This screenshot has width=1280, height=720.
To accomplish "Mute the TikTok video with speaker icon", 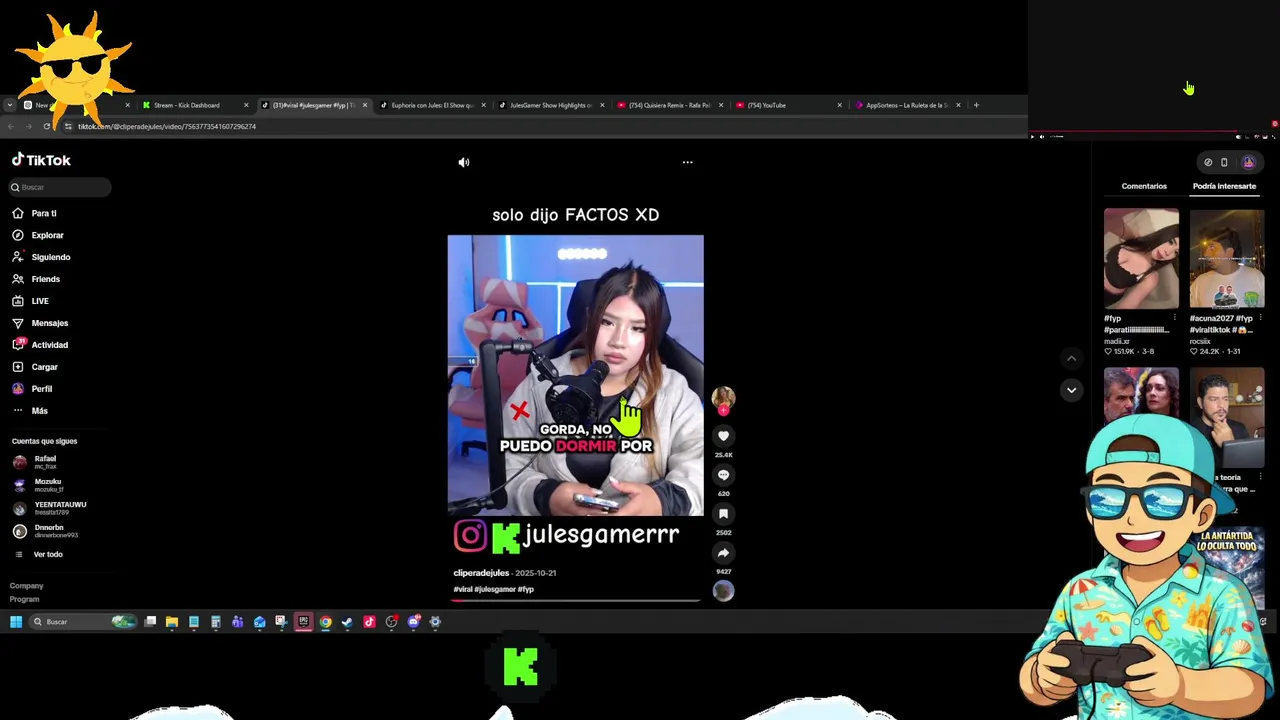I will (464, 162).
